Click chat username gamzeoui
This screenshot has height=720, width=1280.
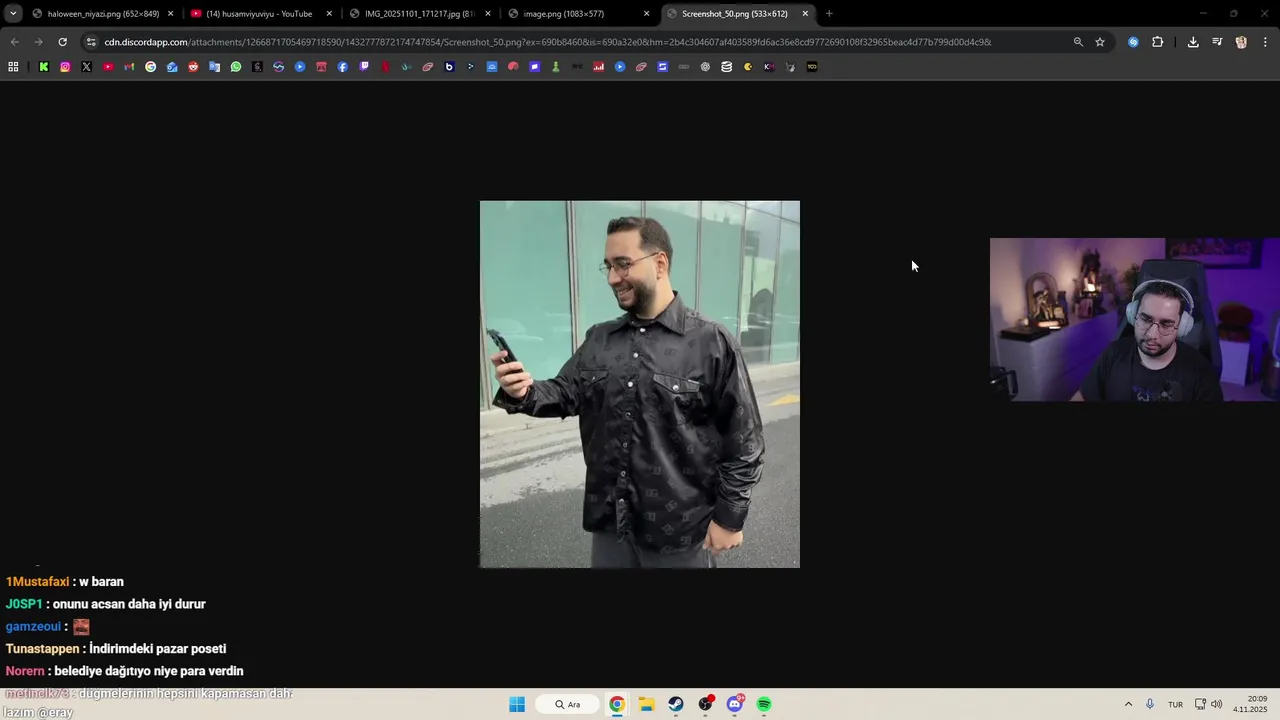(33, 626)
